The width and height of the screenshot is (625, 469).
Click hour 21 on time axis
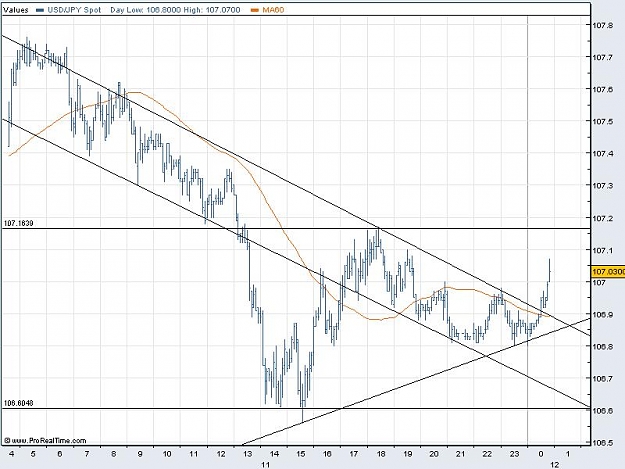pyautogui.click(x=461, y=453)
